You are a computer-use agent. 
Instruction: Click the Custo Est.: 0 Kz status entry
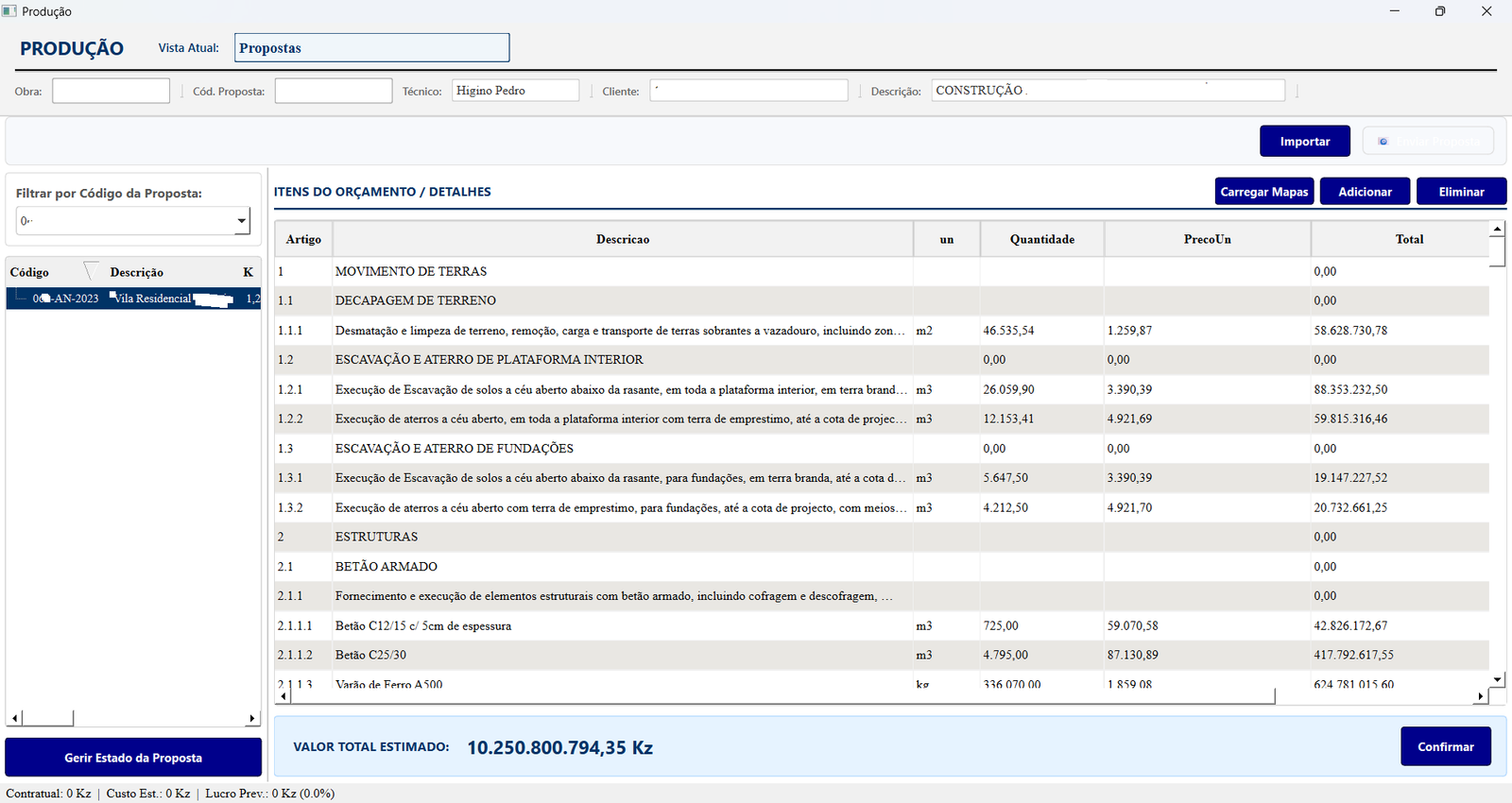click(x=148, y=794)
